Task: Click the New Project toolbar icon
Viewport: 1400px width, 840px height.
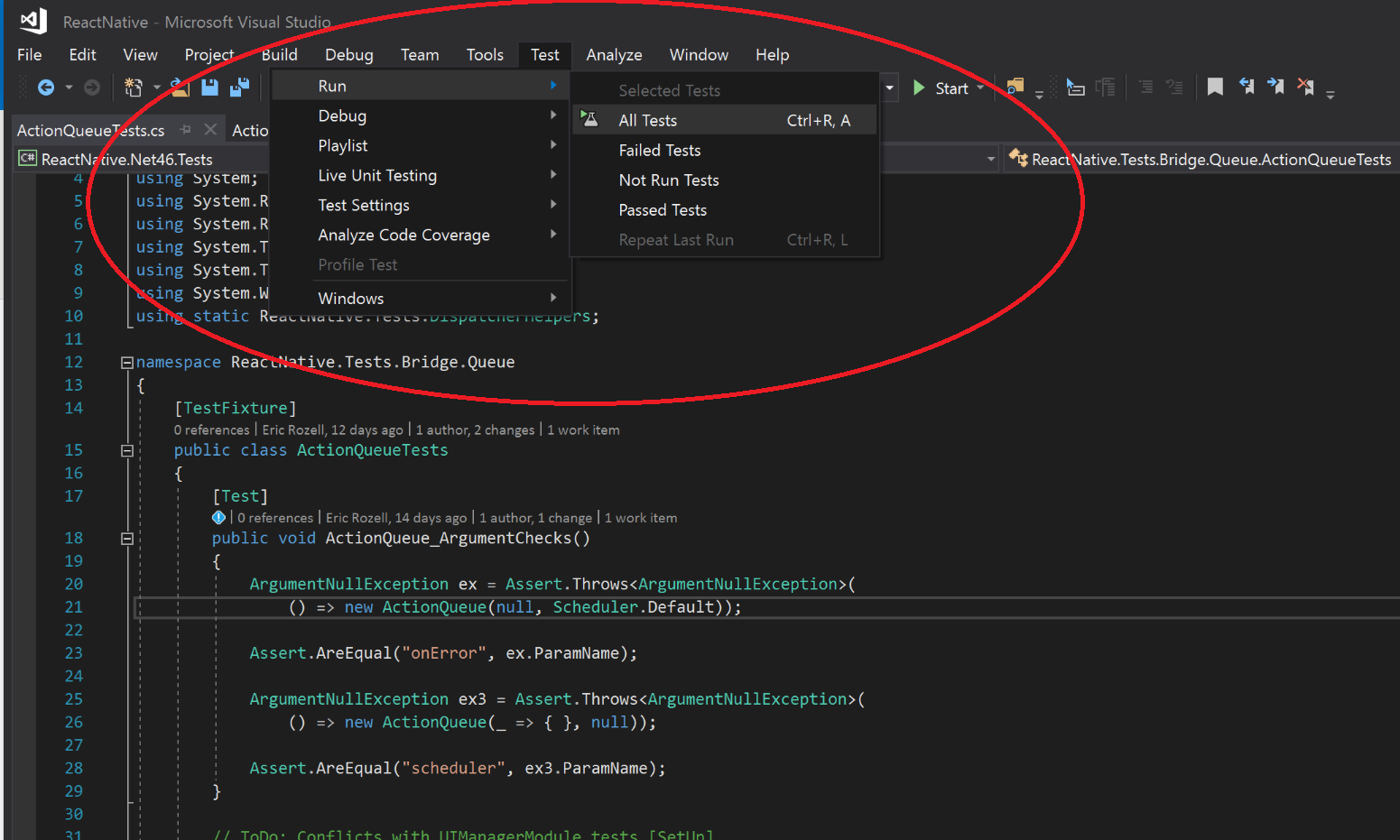Action: click(x=133, y=88)
